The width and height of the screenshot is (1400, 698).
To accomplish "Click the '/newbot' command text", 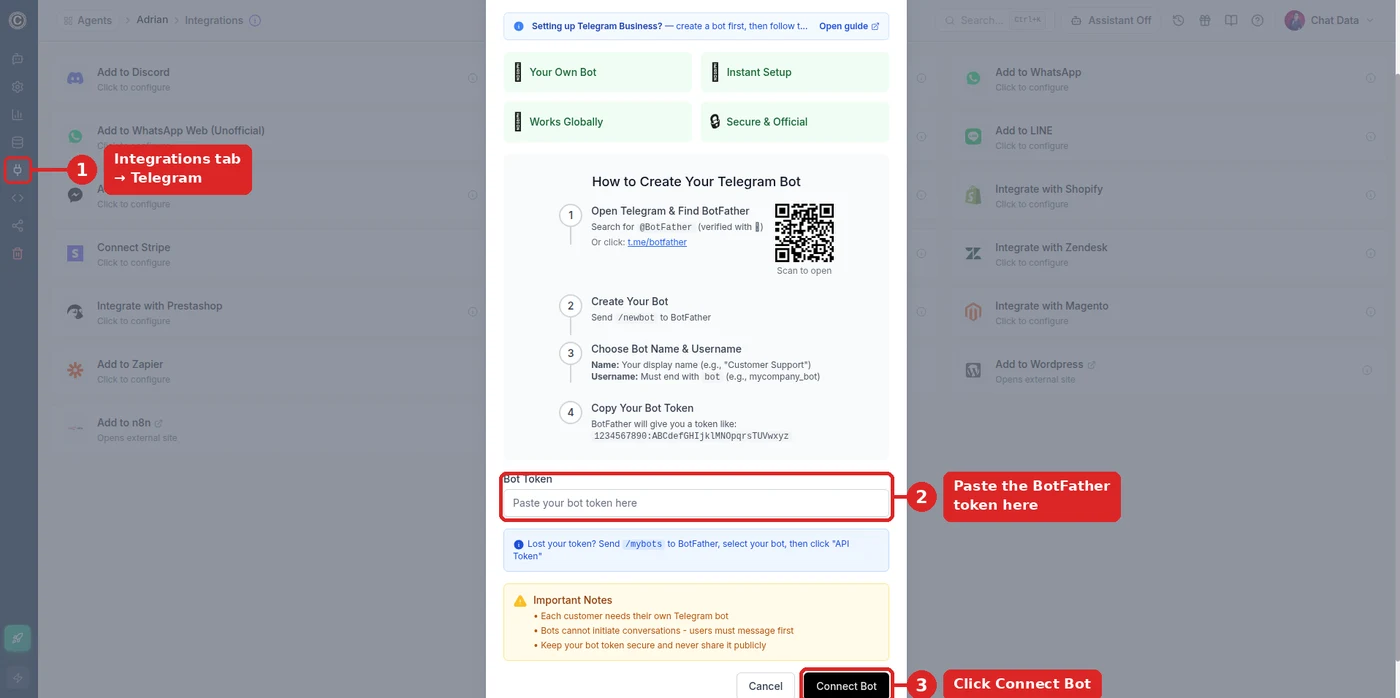I will [x=636, y=317].
